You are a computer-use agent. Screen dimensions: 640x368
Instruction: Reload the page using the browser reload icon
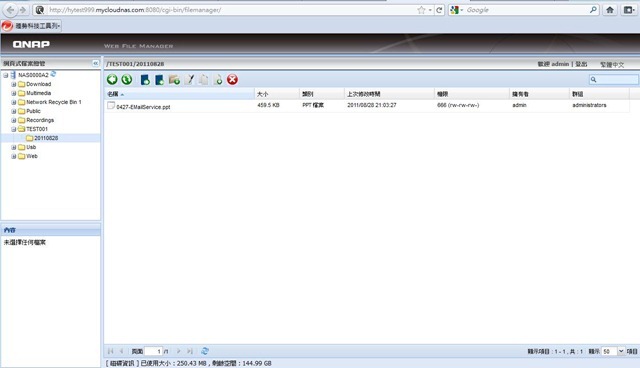pos(439,10)
